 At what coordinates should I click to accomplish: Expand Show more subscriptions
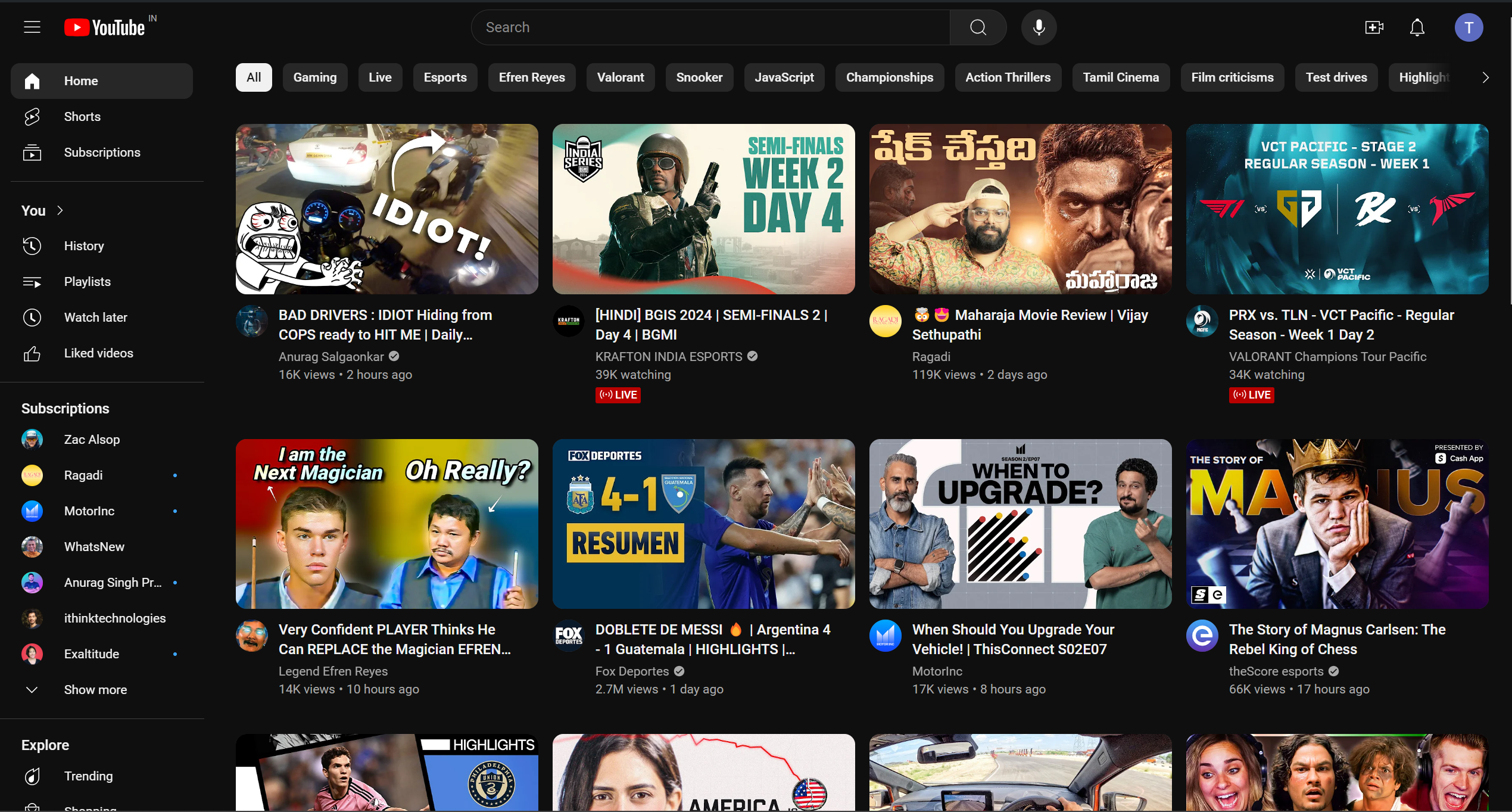coord(102,690)
